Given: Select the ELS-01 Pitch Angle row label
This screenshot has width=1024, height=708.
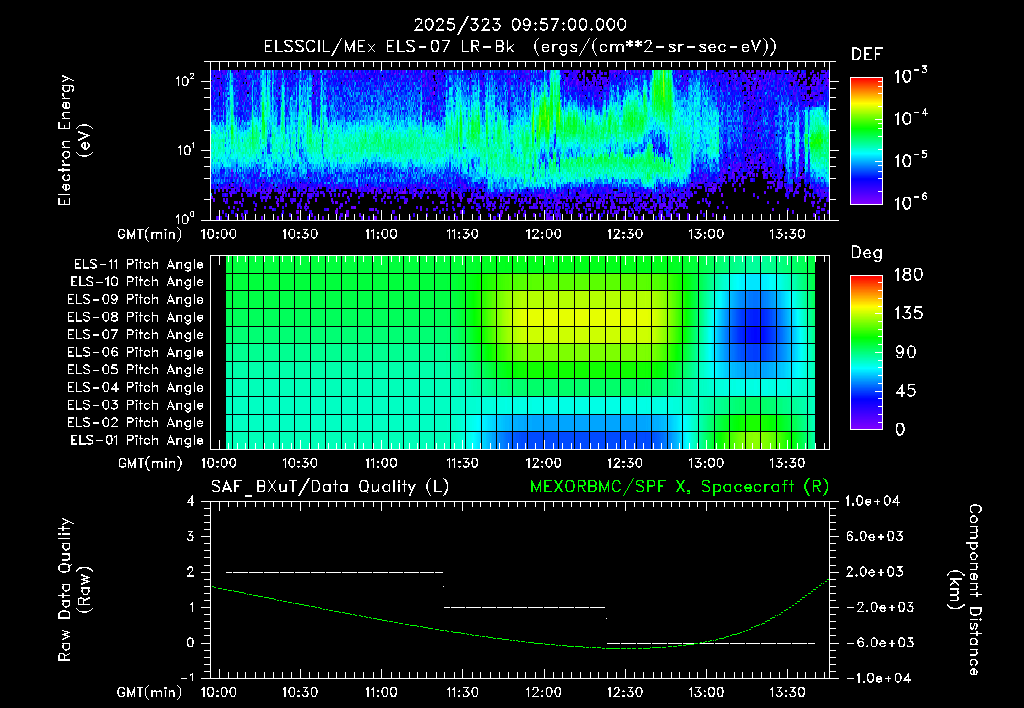Looking at the screenshot, I should 137,440.
